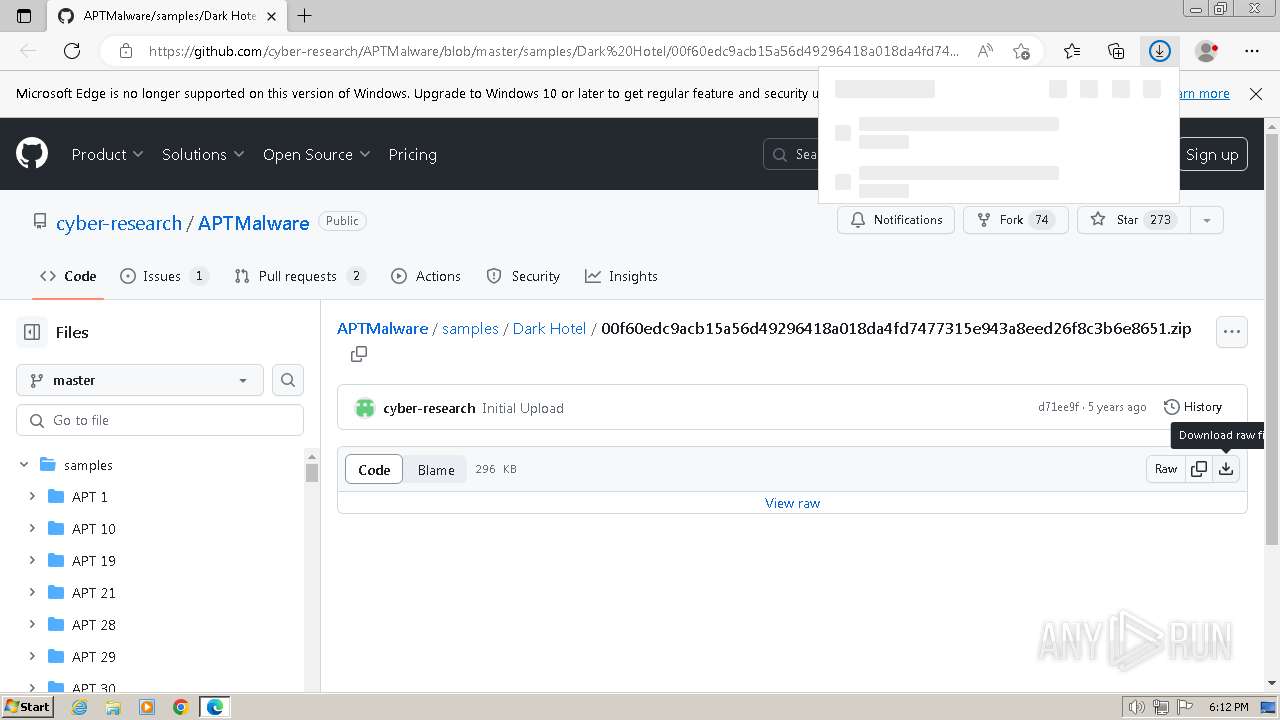
Task: Select the Code view toggle
Action: point(374,469)
